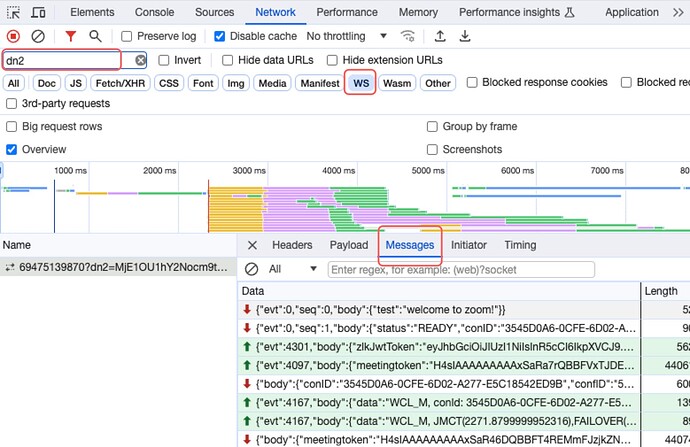Image resolution: width=690 pixels, height=447 pixels.
Task: Click the Data column header
Action: point(439,291)
